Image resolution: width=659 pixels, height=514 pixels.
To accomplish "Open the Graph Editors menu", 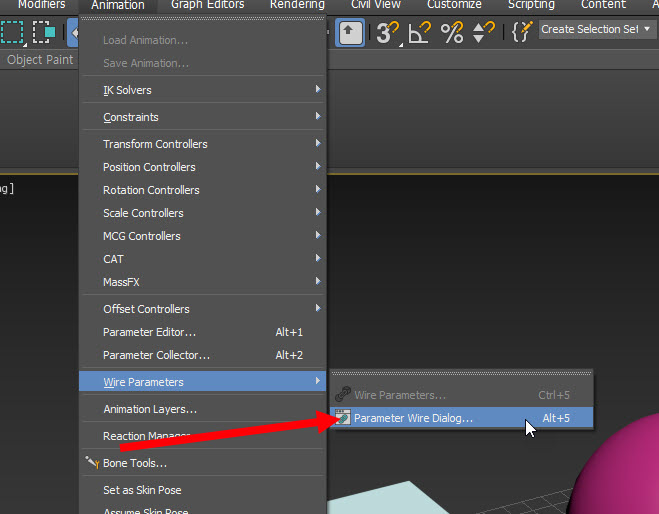I will (x=208, y=5).
